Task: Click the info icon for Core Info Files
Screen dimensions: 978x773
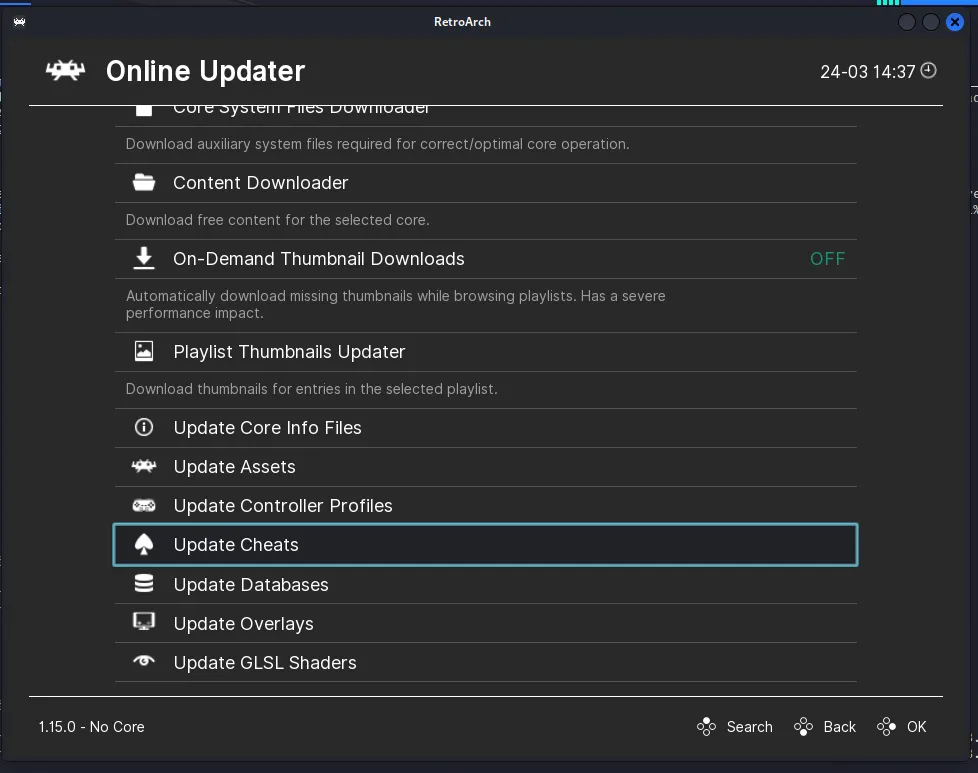Action: point(144,428)
